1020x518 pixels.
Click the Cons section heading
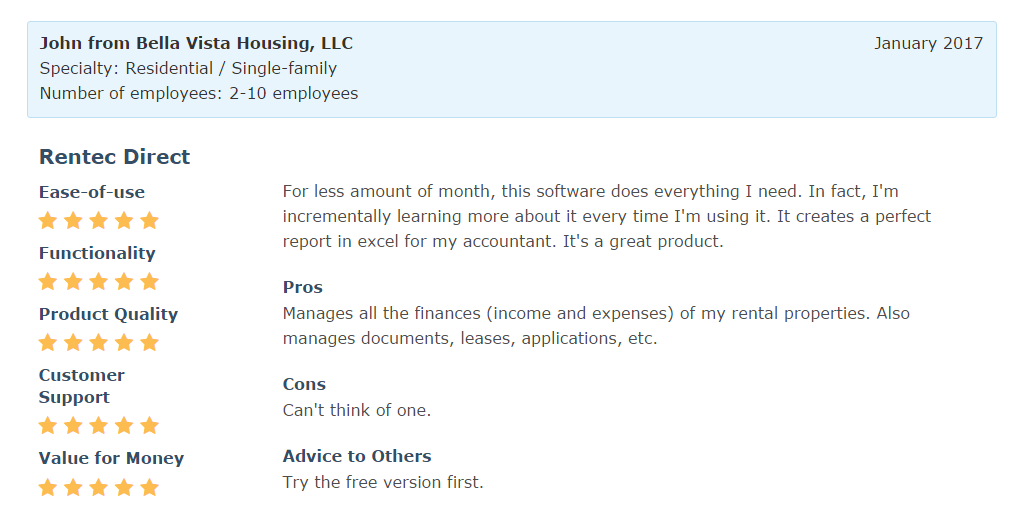(304, 384)
